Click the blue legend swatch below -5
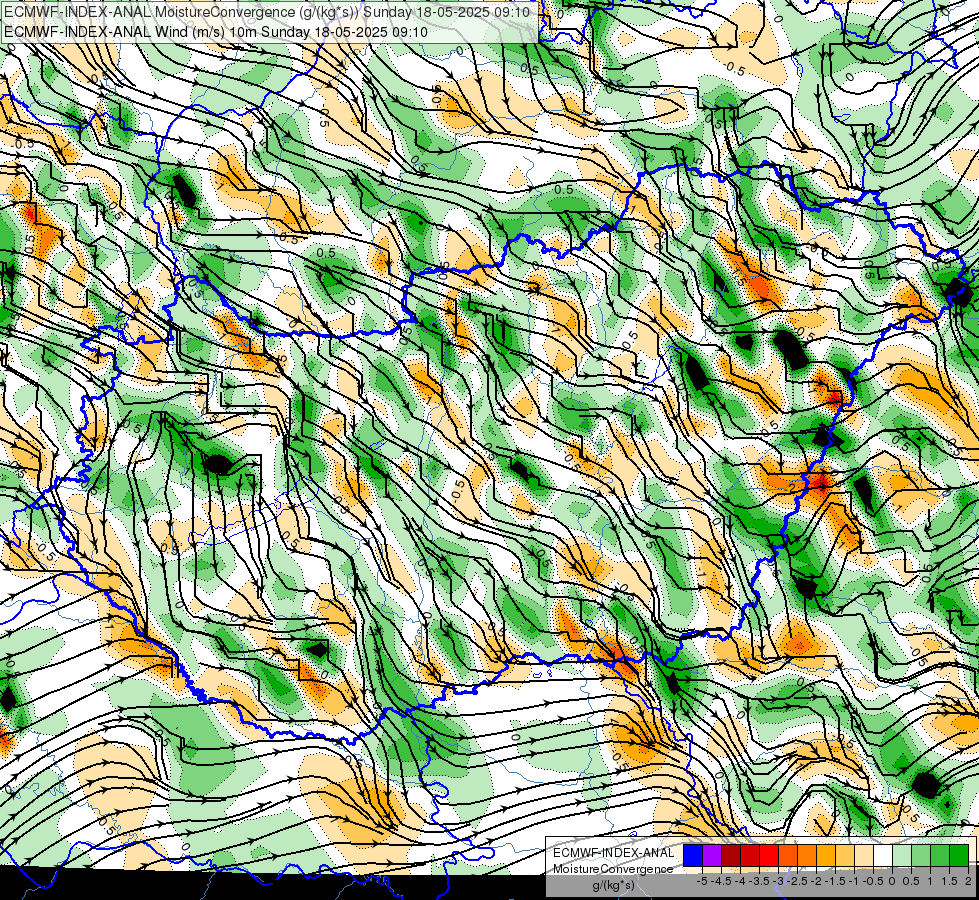The image size is (979, 900). click(693, 855)
